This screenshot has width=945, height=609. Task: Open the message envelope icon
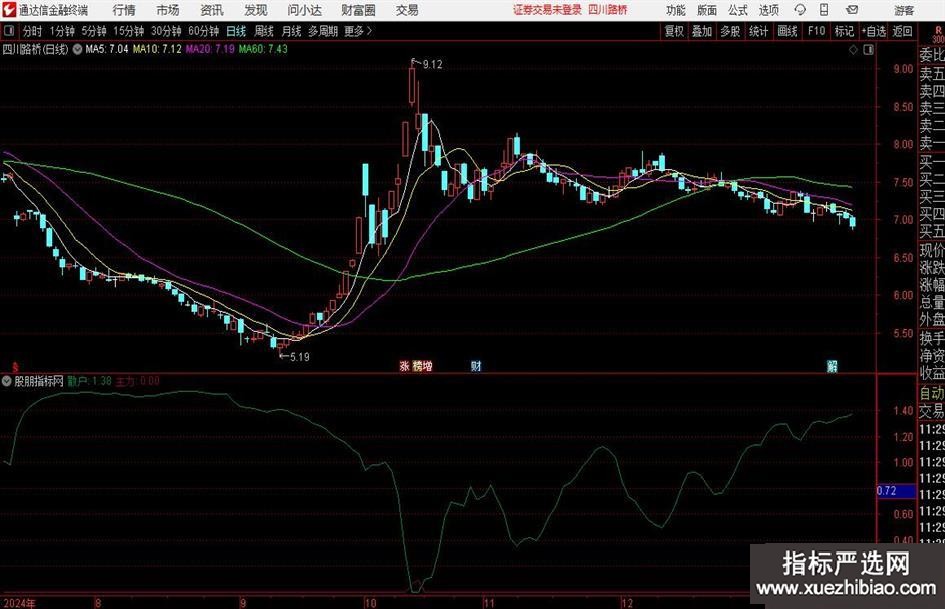[852, 10]
